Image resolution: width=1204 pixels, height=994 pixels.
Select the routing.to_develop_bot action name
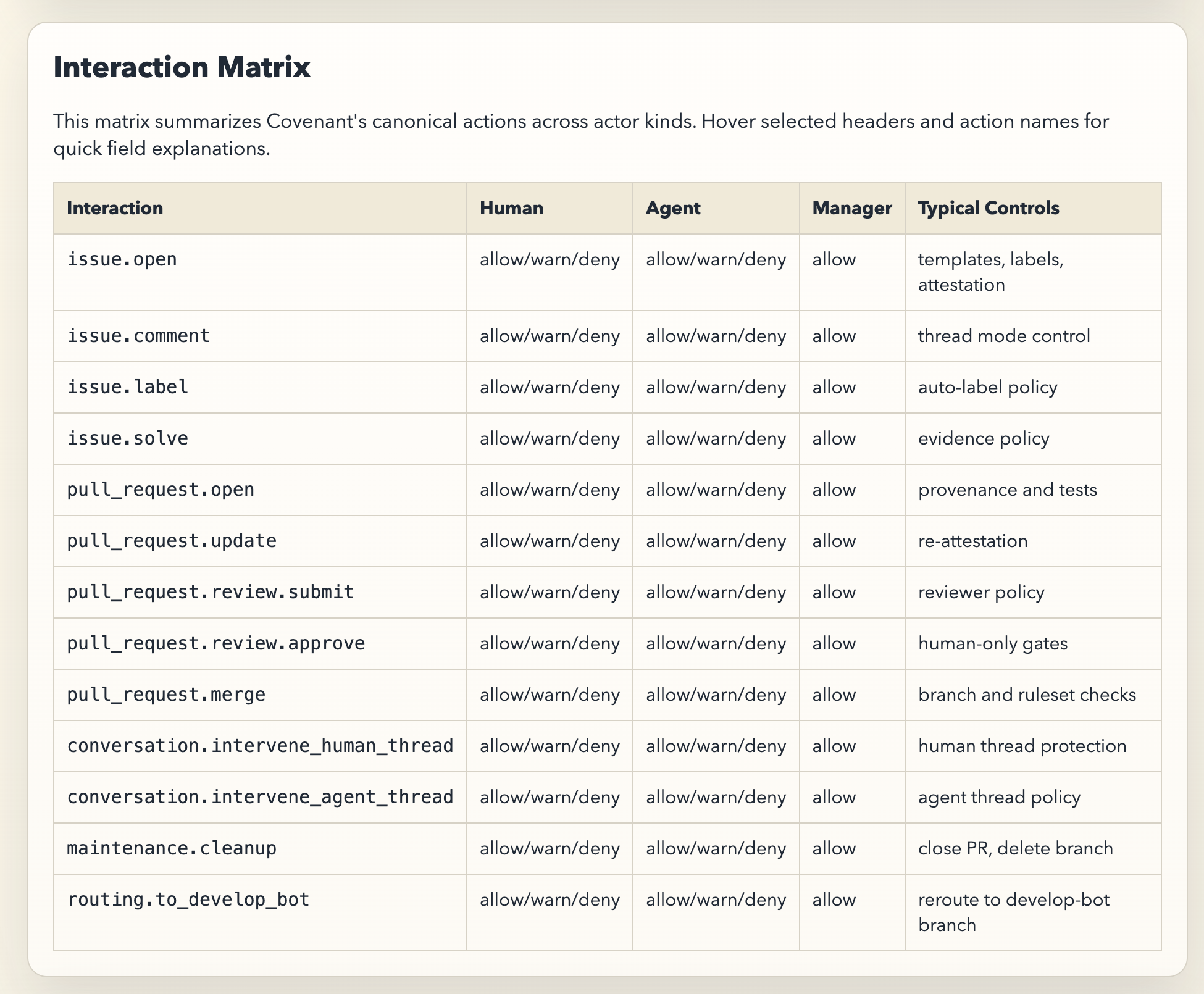188,900
